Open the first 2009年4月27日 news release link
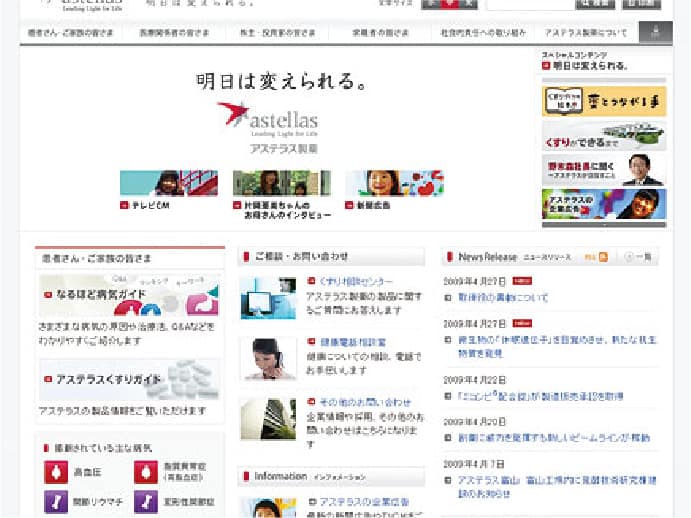The image size is (691, 518). point(503,298)
